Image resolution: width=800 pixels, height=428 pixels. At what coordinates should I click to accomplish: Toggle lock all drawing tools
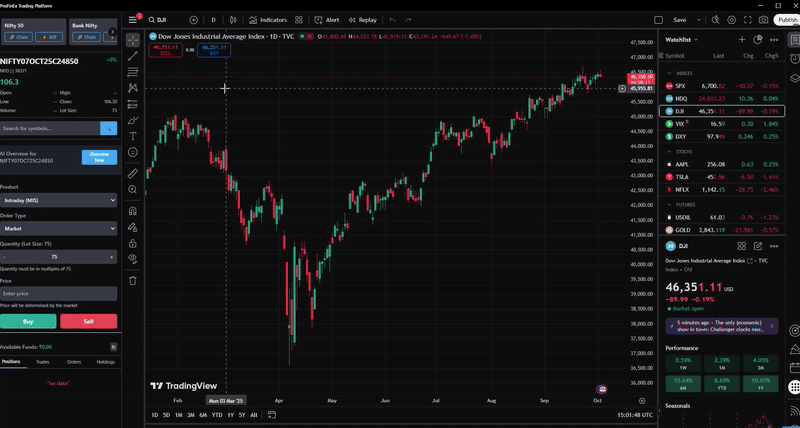(x=133, y=243)
